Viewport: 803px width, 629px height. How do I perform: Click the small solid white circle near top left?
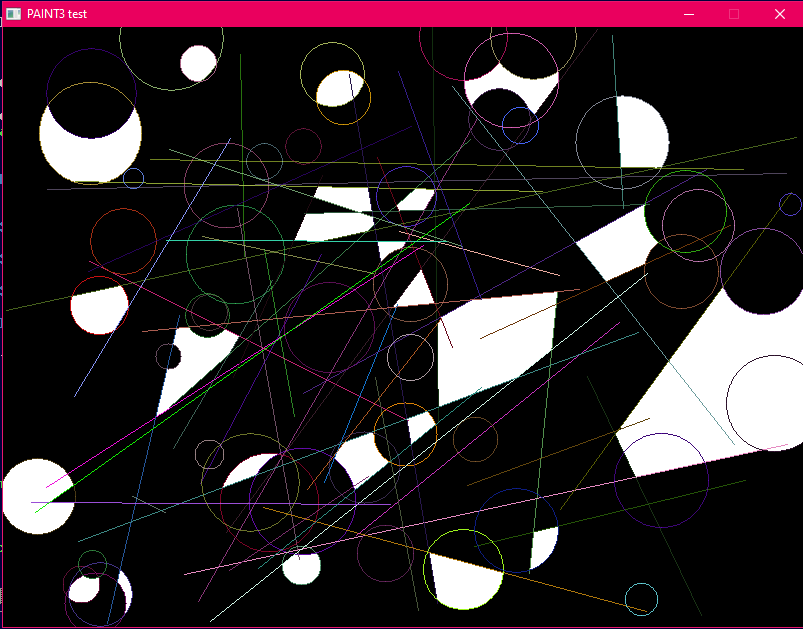coord(198,63)
